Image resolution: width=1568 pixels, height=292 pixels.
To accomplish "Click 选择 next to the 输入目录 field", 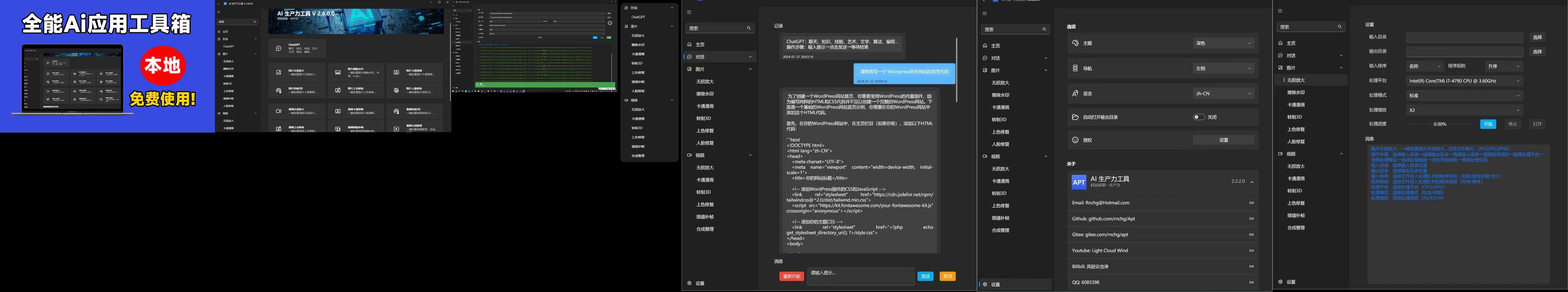I will (x=1537, y=37).
